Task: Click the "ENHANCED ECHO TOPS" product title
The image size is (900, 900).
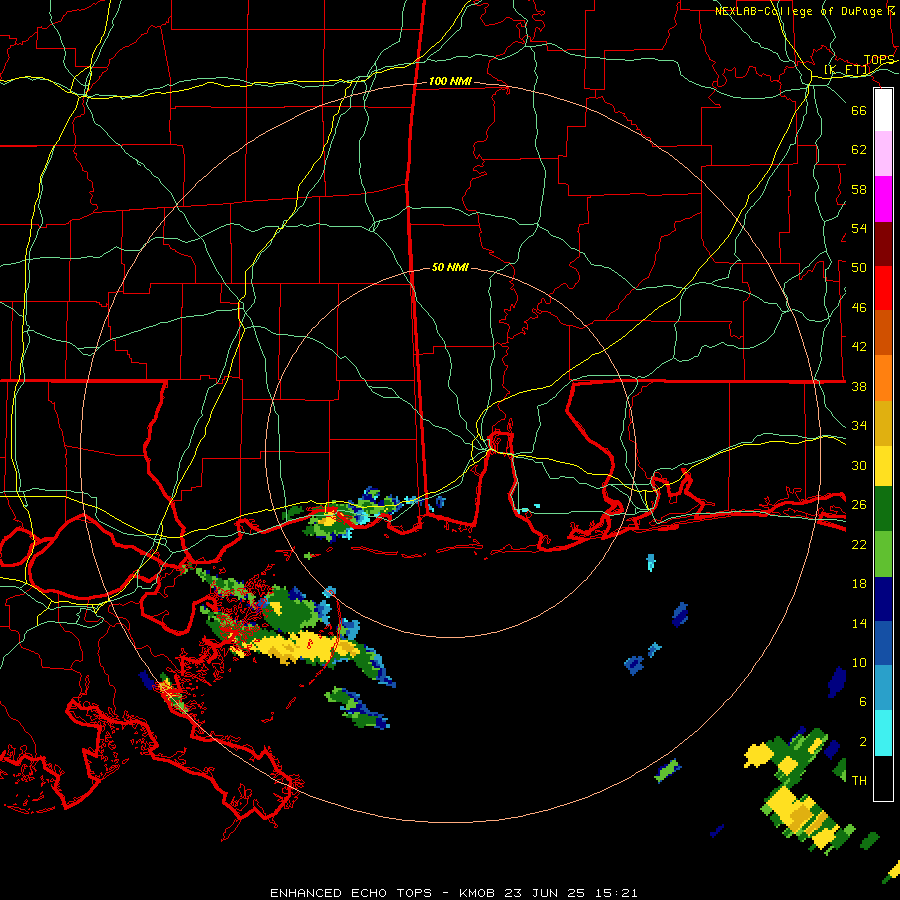Action: pos(351,893)
